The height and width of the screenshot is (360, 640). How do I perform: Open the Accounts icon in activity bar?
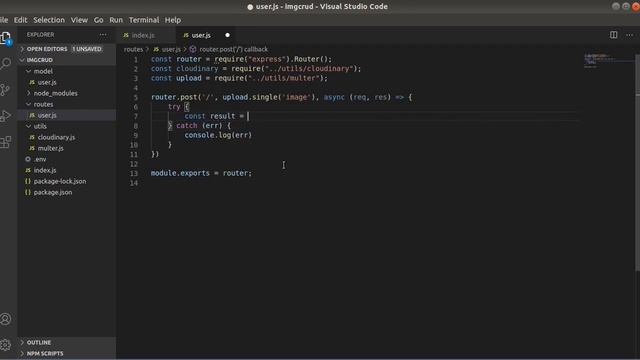tap(6, 319)
